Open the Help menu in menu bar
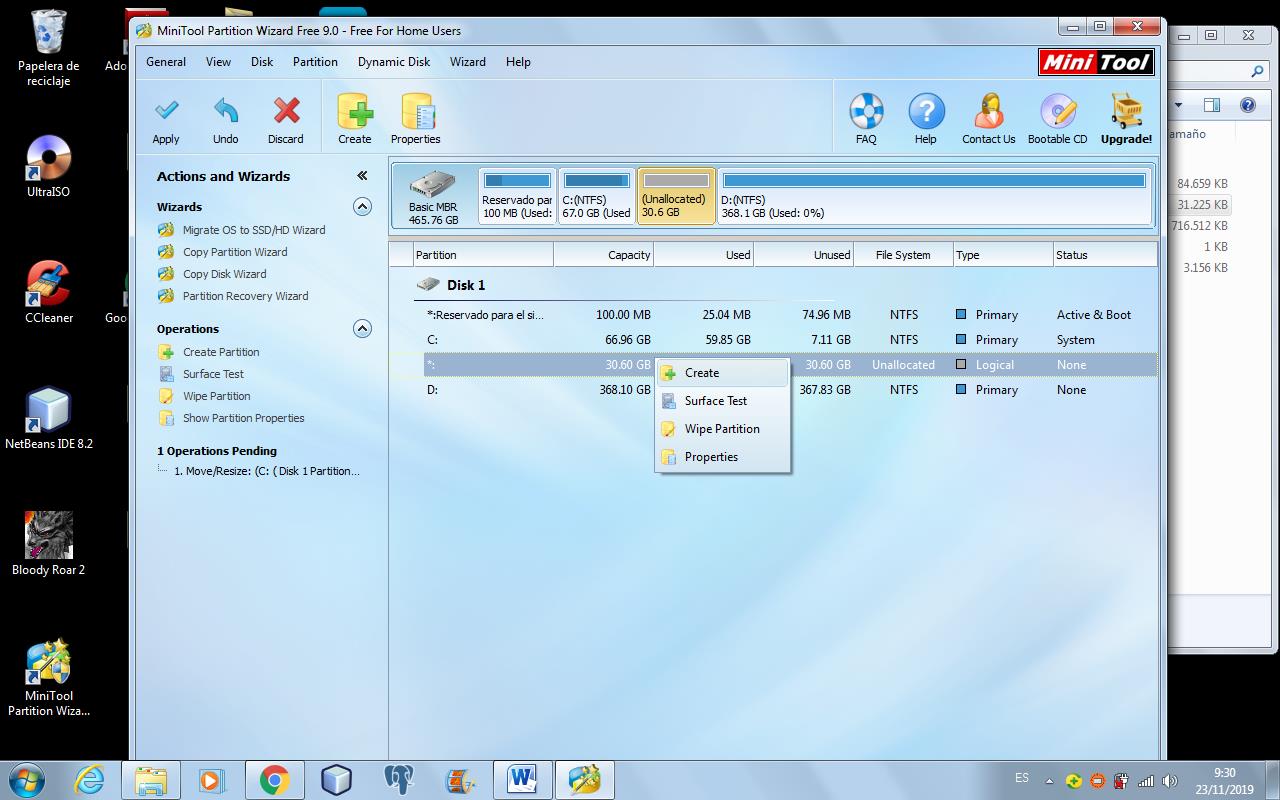The width and height of the screenshot is (1280, 800). (518, 62)
